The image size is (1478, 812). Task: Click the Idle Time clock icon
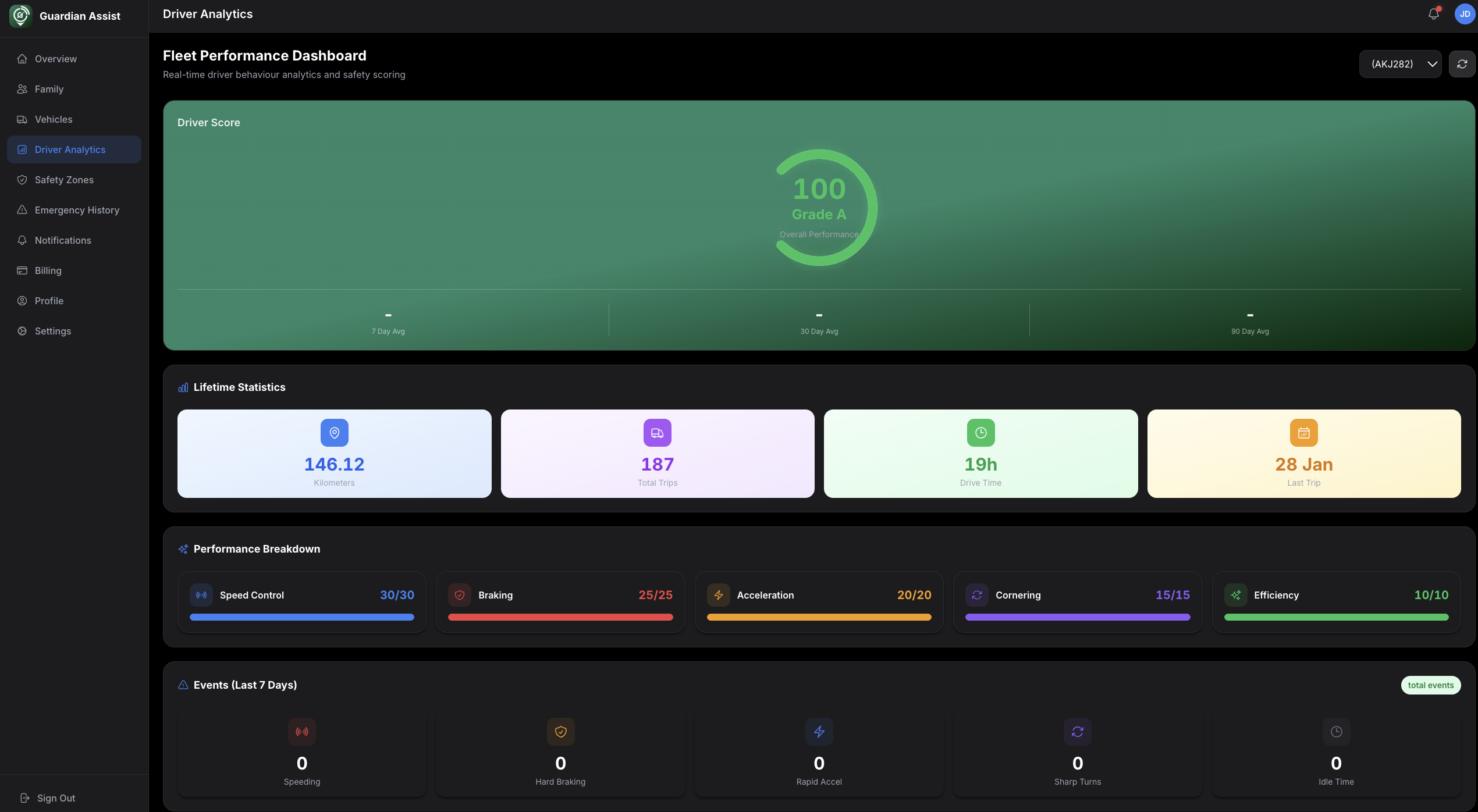1337,732
